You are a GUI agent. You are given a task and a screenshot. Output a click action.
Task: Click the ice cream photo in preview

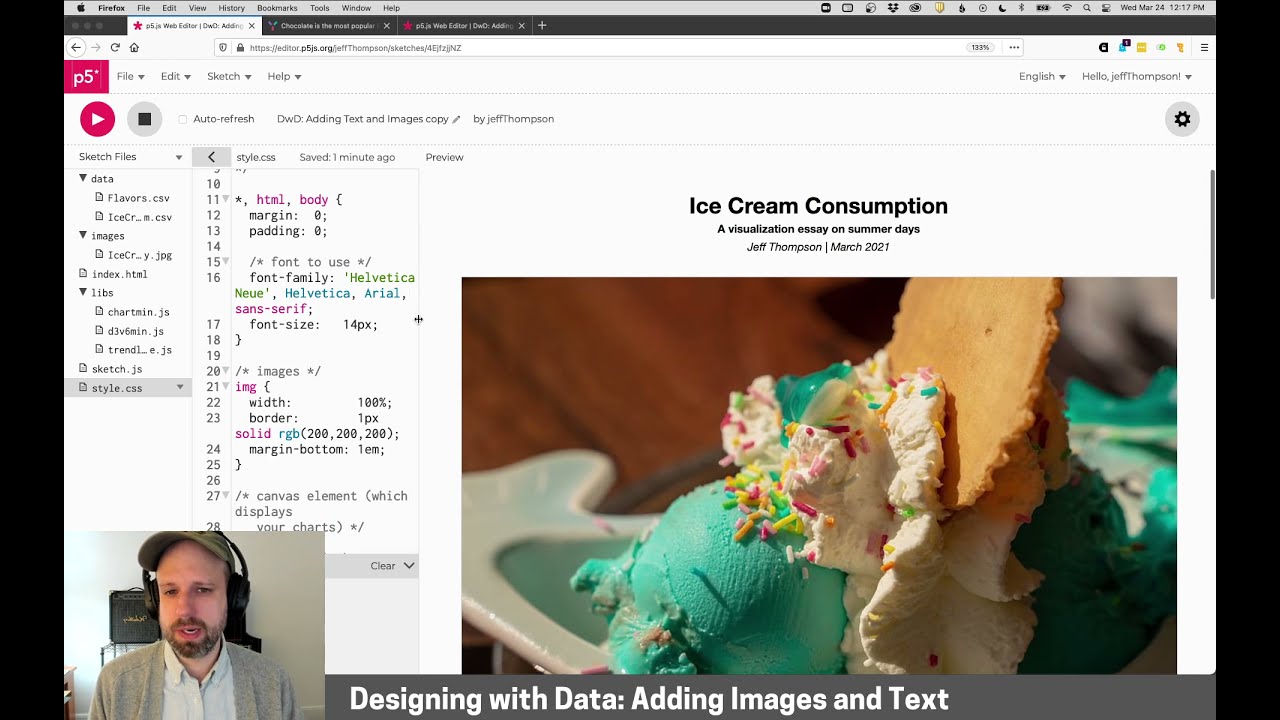pos(819,476)
